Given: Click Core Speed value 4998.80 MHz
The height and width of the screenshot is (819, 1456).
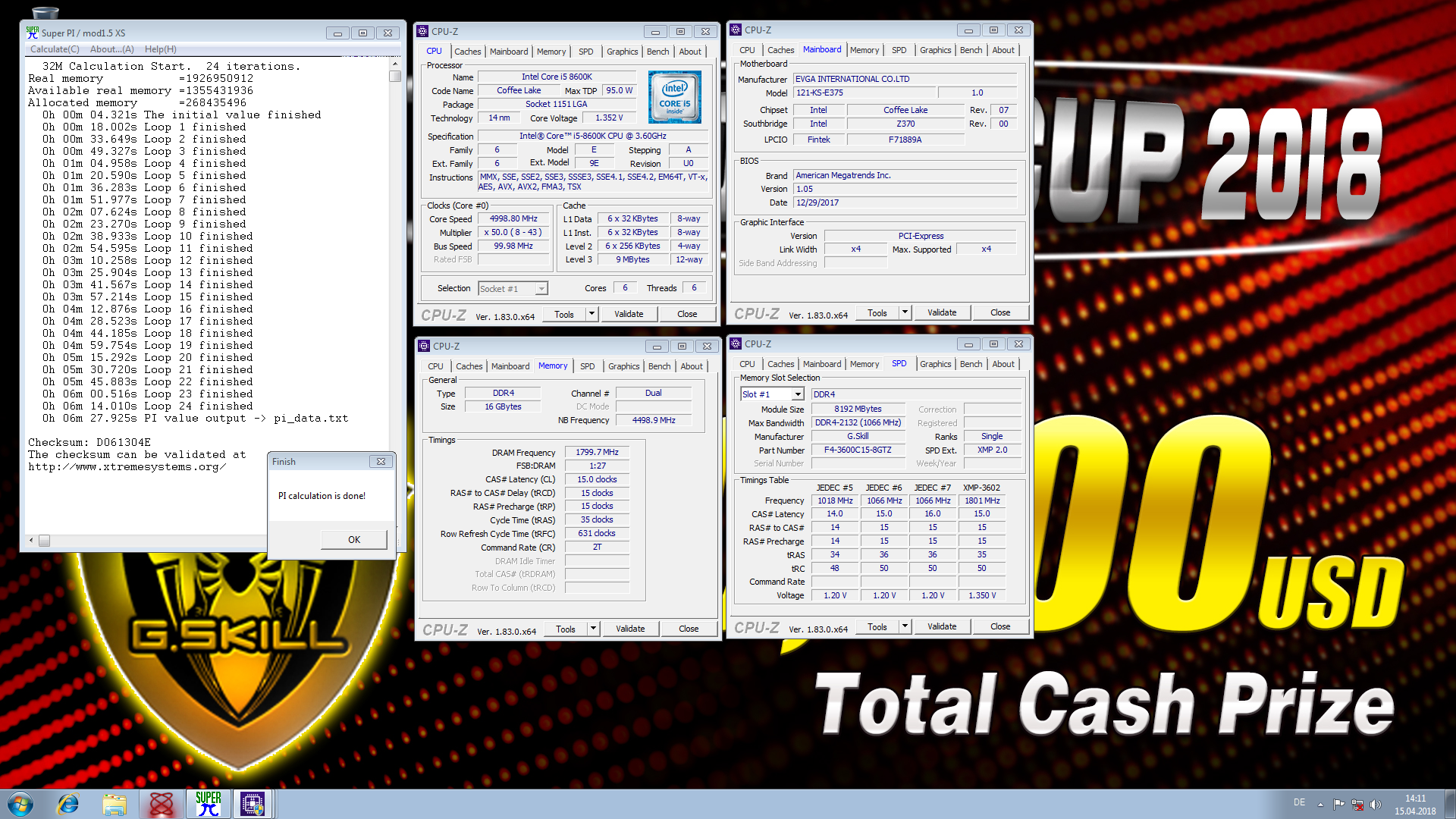Looking at the screenshot, I should pyautogui.click(x=513, y=218).
